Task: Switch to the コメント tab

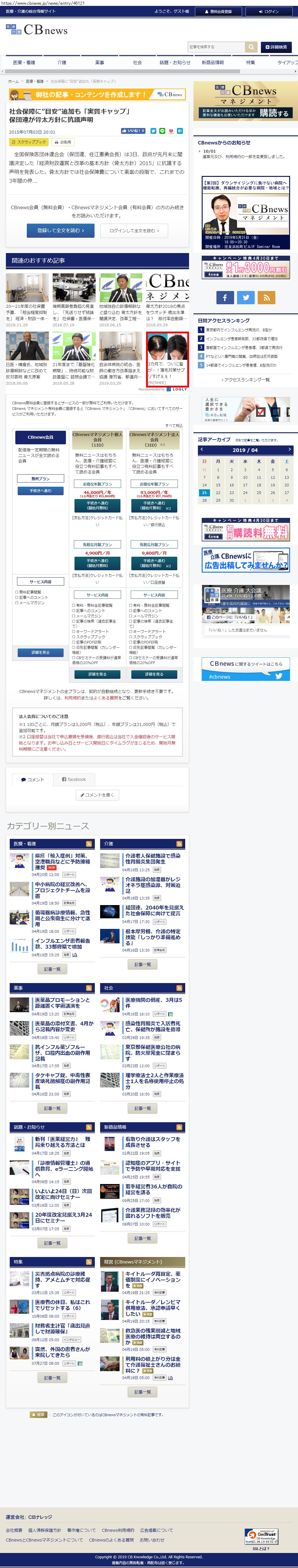Action: [32, 779]
